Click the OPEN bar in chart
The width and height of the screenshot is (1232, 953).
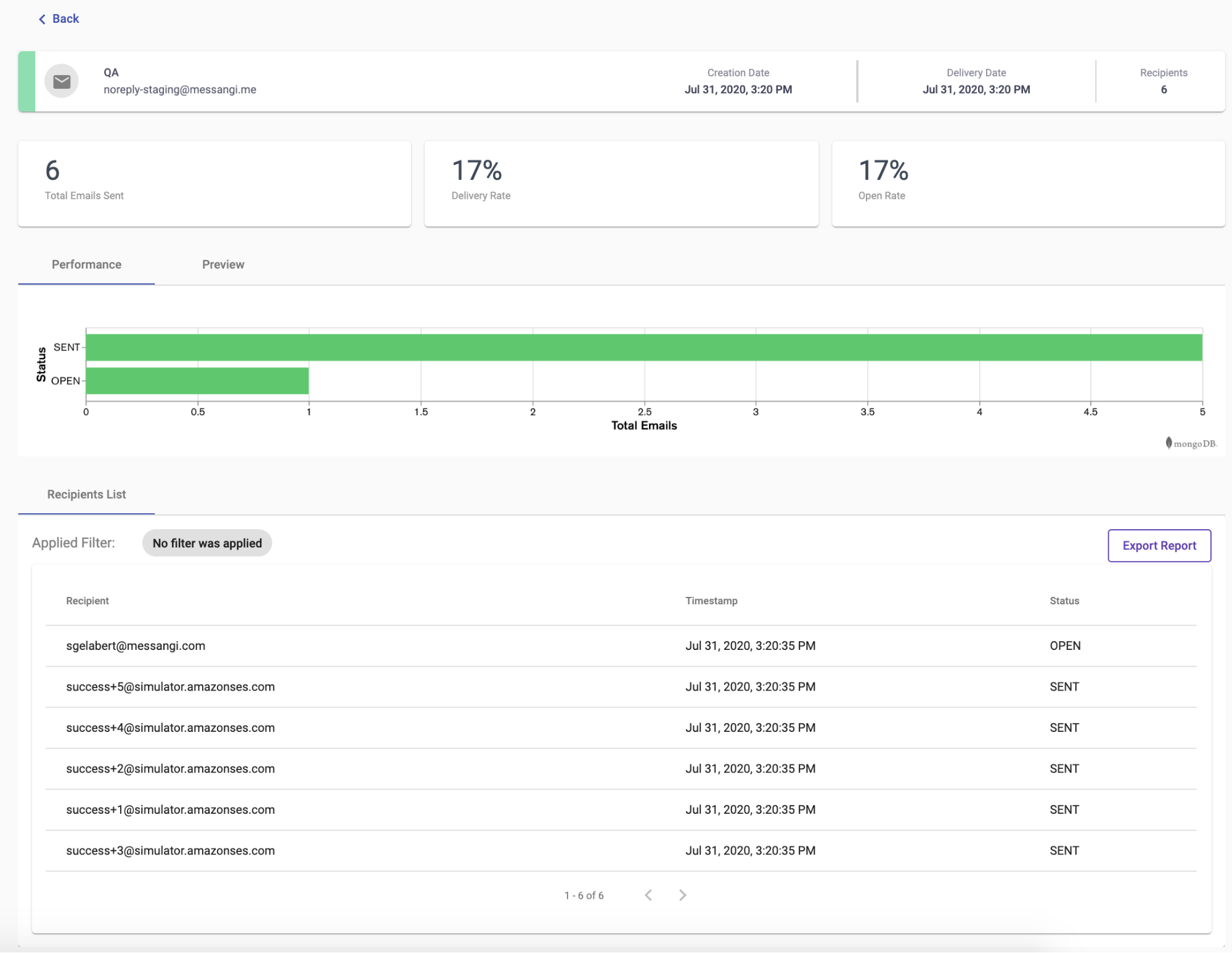click(x=197, y=381)
